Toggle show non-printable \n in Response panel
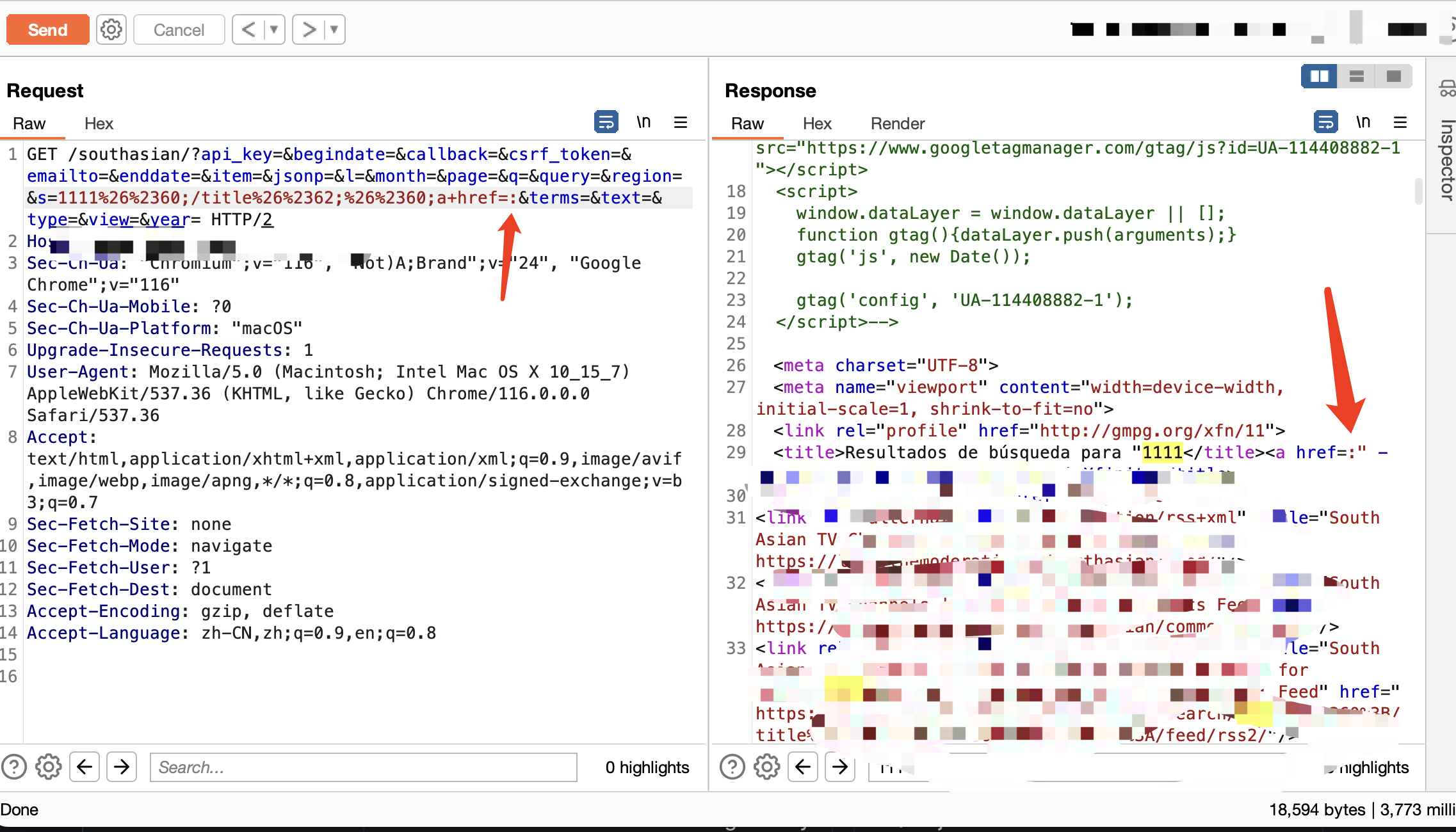 [x=1363, y=122]
